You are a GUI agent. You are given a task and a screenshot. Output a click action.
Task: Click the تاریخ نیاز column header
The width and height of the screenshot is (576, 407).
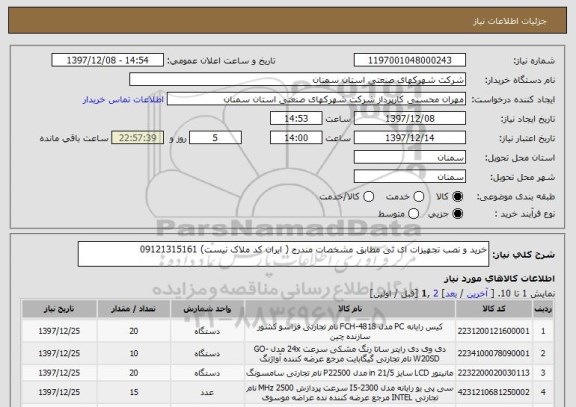59,309
